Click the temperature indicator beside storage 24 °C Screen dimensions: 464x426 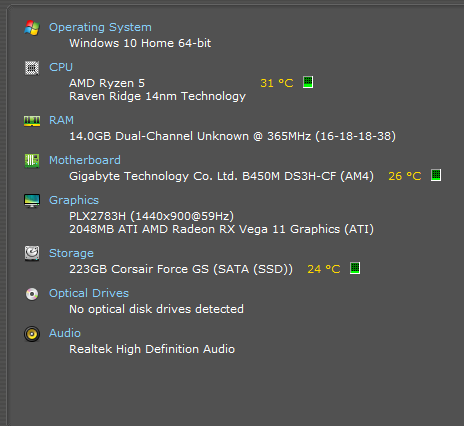pos(355,268)
